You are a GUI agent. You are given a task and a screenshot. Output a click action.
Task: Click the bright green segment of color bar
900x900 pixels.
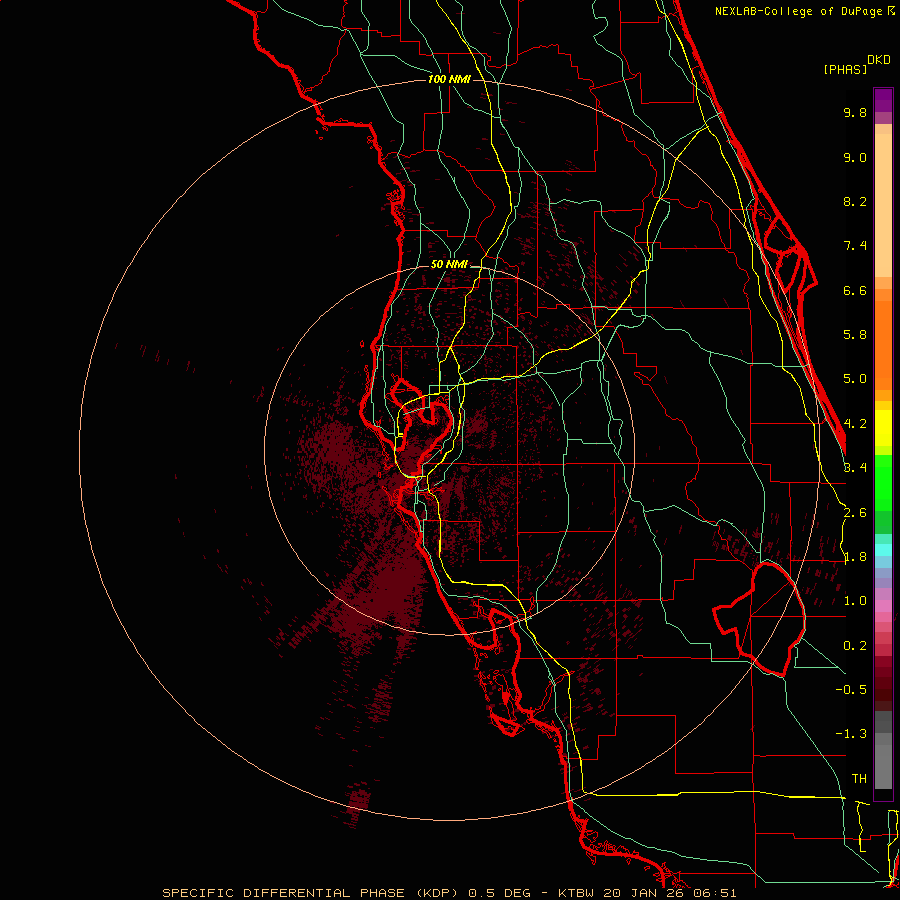point(883,482)
